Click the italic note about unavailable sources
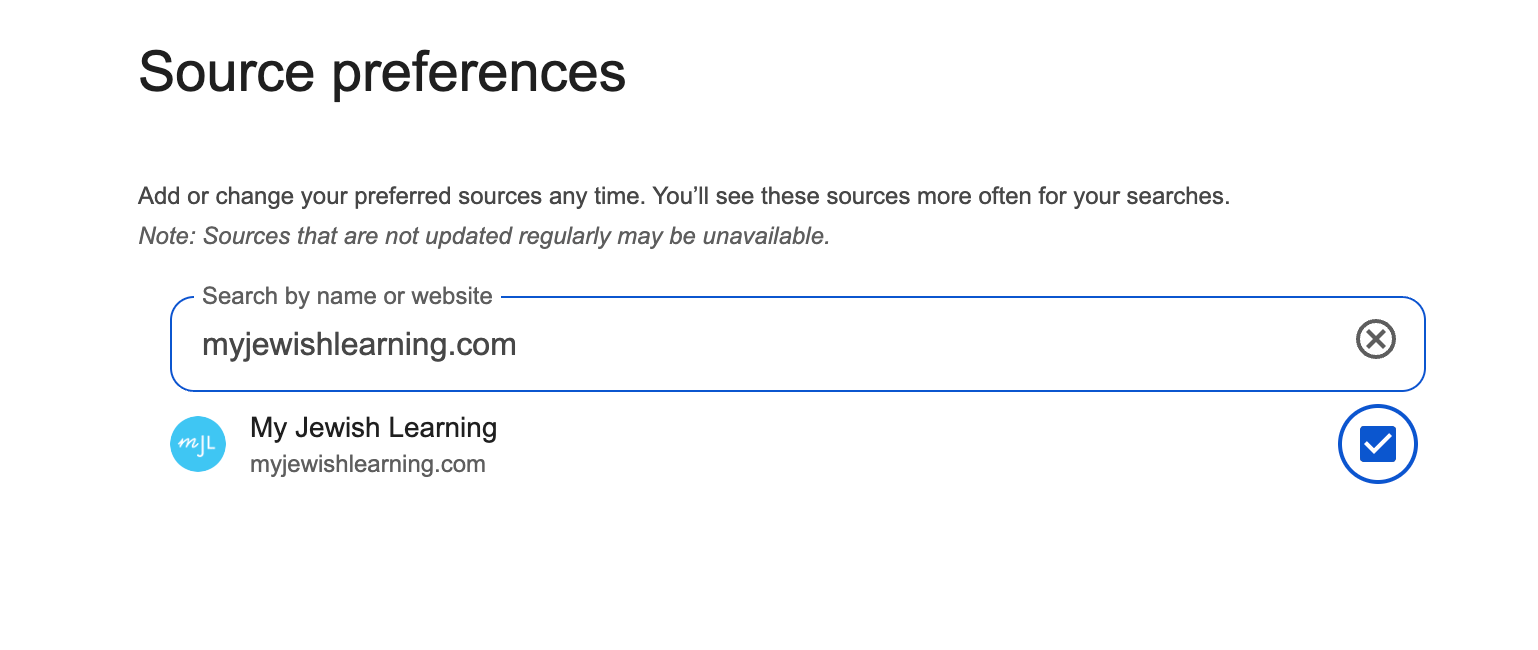The width and height of the screenshot is (1538, 650). 484,237
